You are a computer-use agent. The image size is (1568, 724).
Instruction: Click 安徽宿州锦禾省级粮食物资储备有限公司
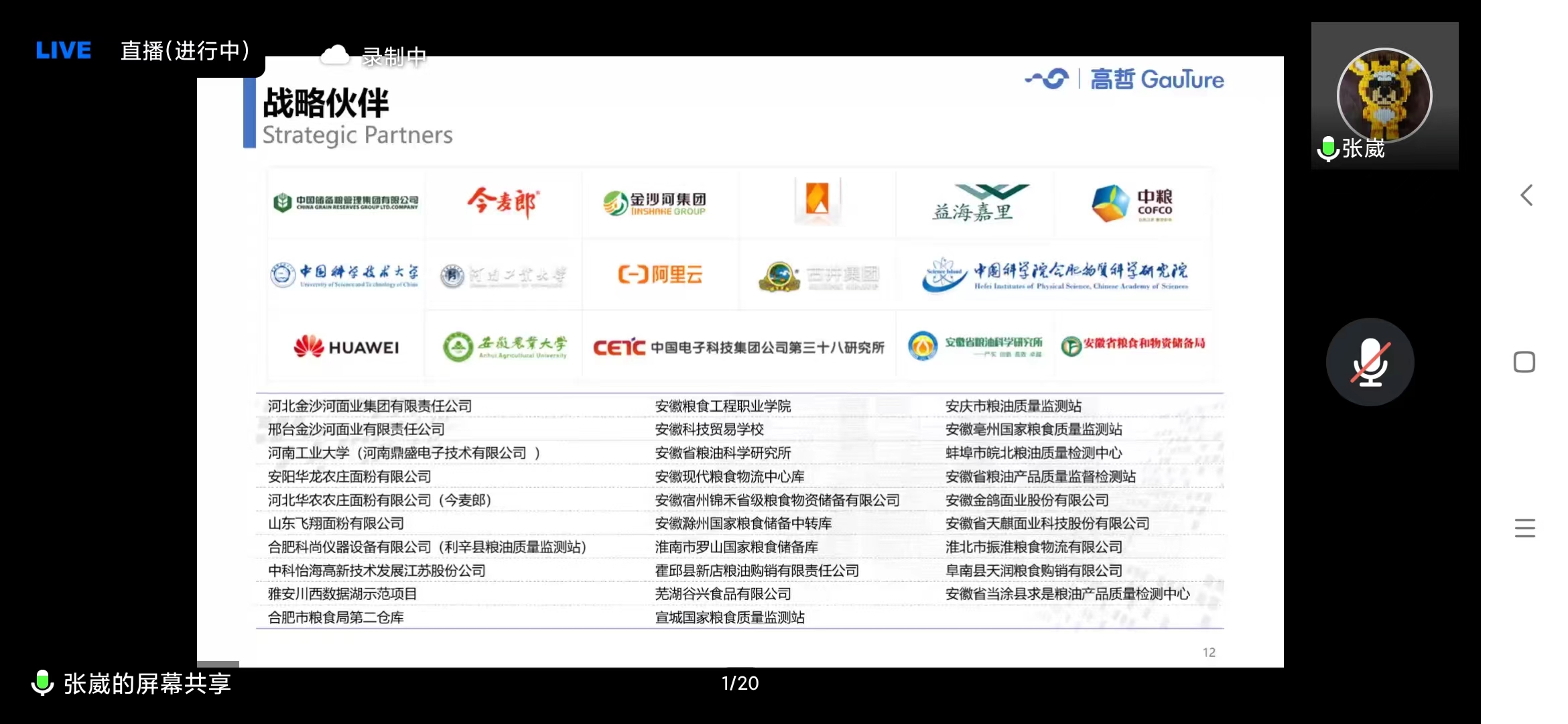(x=777, y=500)
